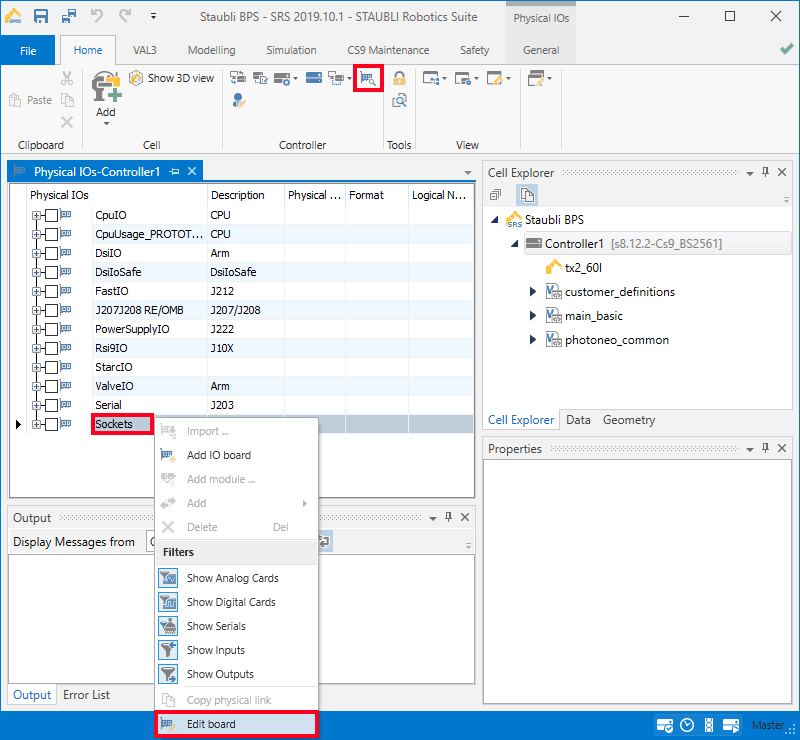Click the Copy icon beside Paste
This screenshot has height=740, width=800.
pyautogui.click(x=67, y=100)
